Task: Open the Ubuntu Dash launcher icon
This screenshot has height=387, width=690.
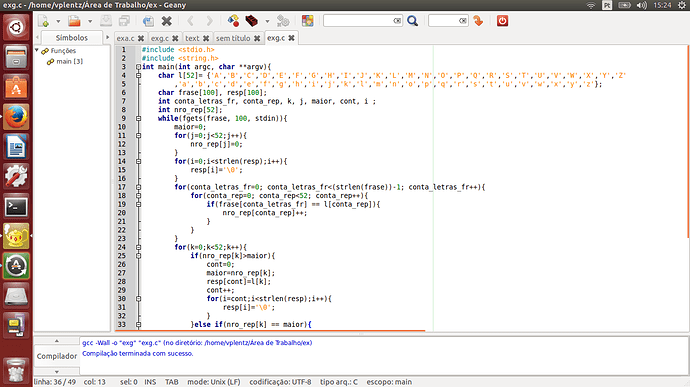Action: (x=16, y=28)
